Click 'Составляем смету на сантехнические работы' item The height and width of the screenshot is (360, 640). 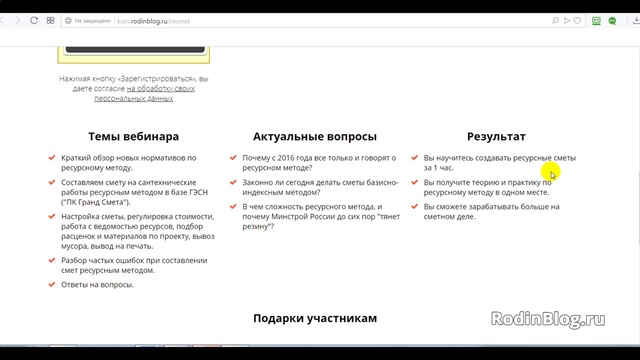coord(134,192)
